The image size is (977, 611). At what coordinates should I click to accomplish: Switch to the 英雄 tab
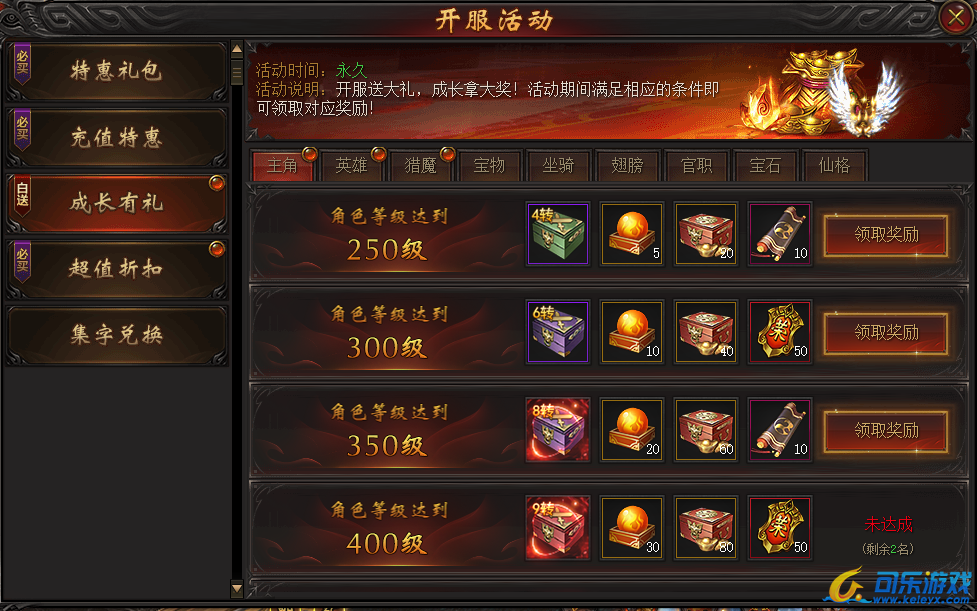[352, 166]
